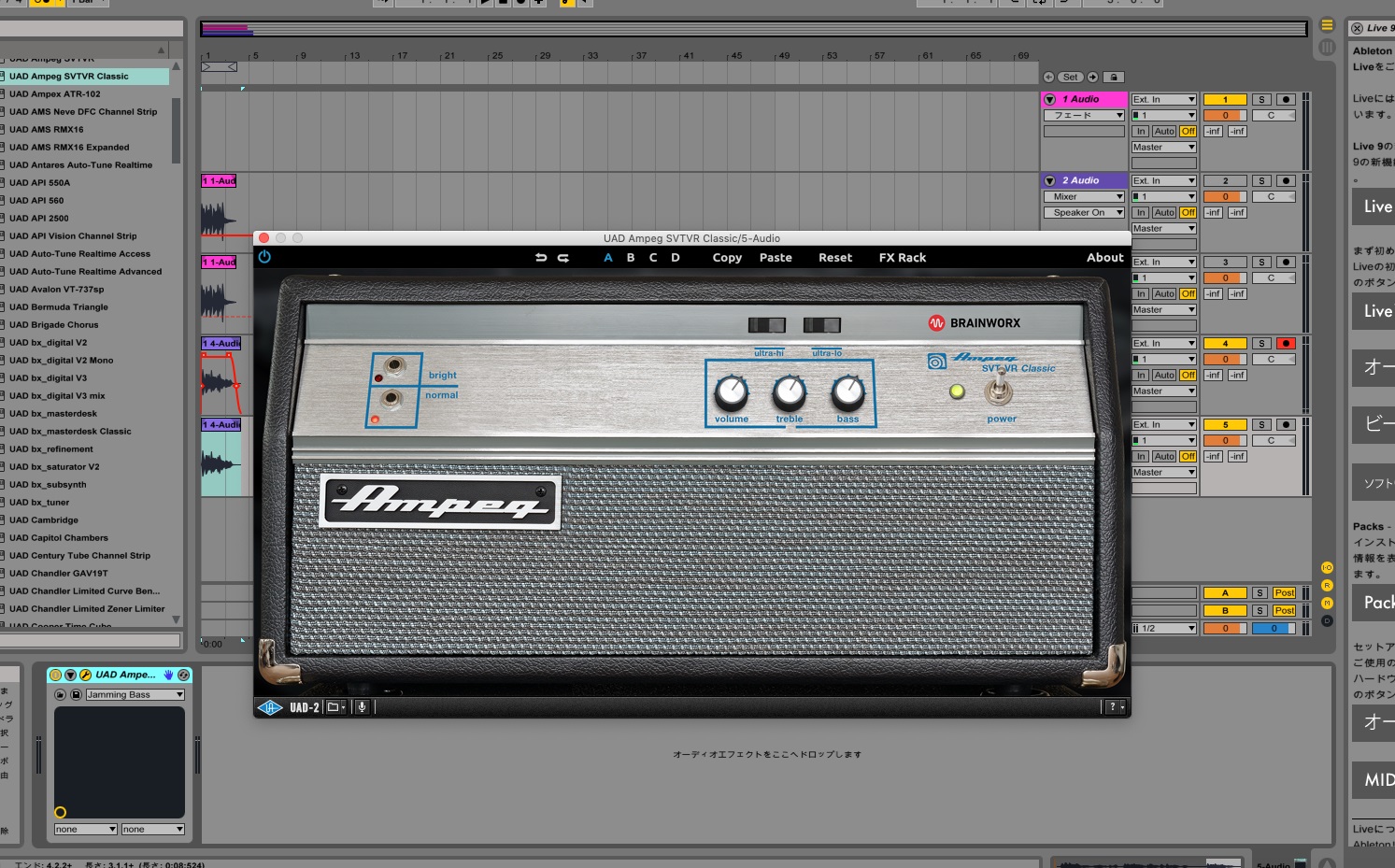Click the microphone icon in UAD toolbar
The height and width of the screenshot is (868, 1395).
(x=362, y=707)
